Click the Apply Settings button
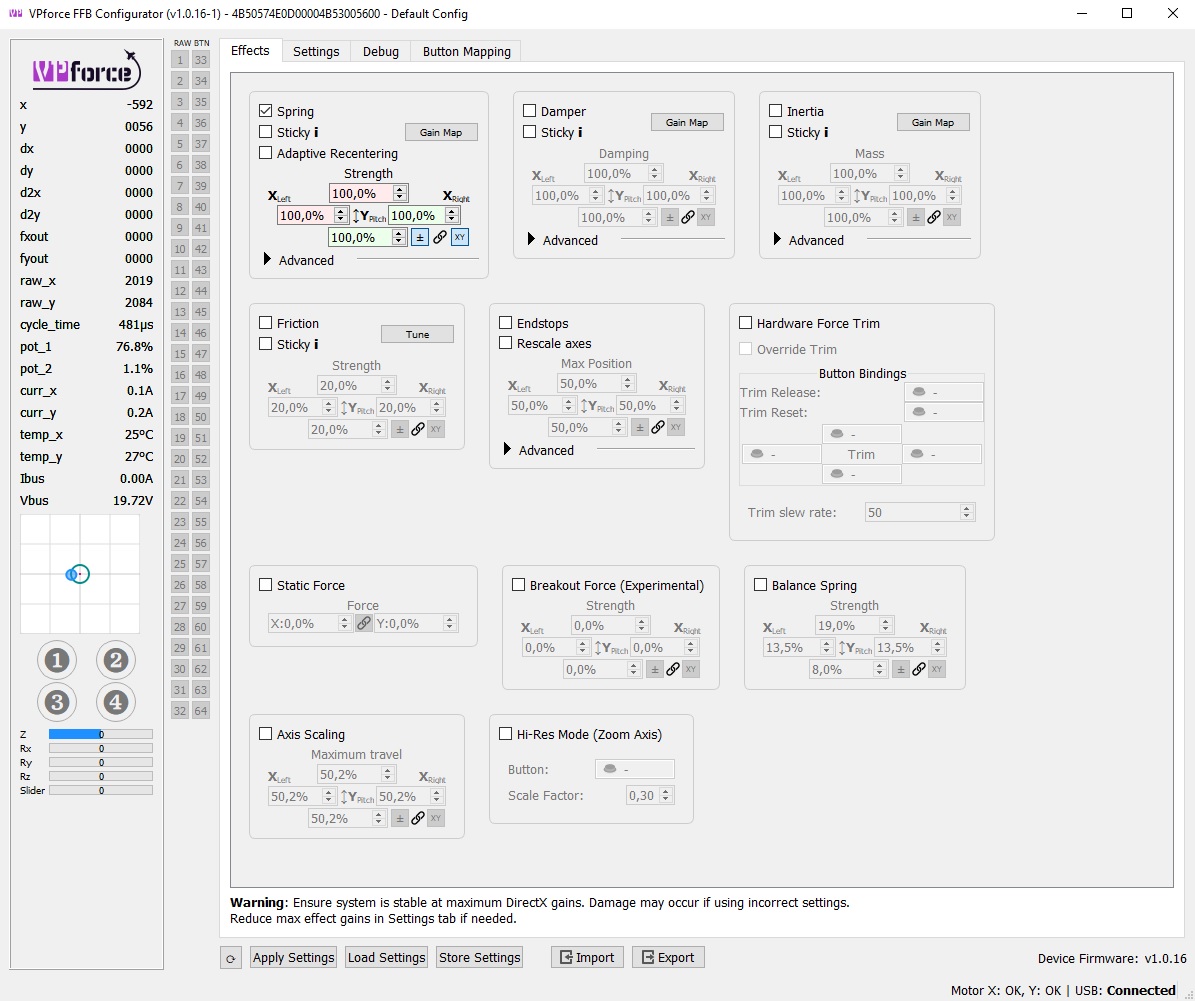 [293, 958]
